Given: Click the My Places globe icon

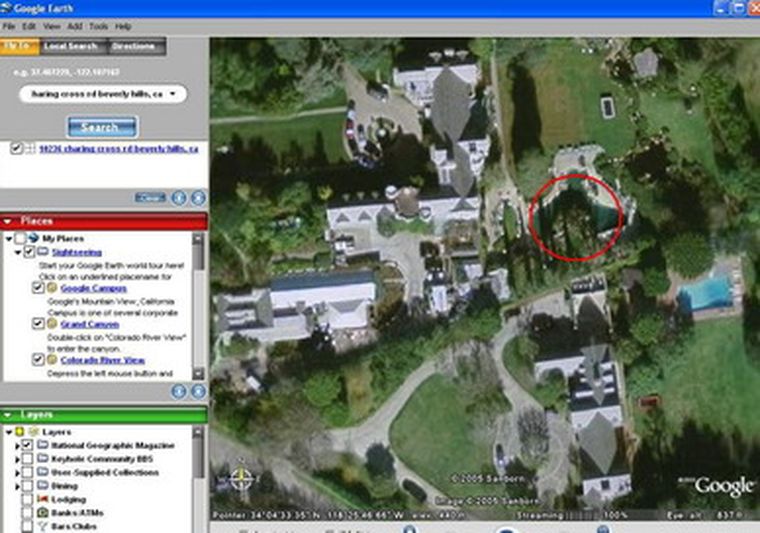Looking at the screenshot, I should click(x=34, y=238).
